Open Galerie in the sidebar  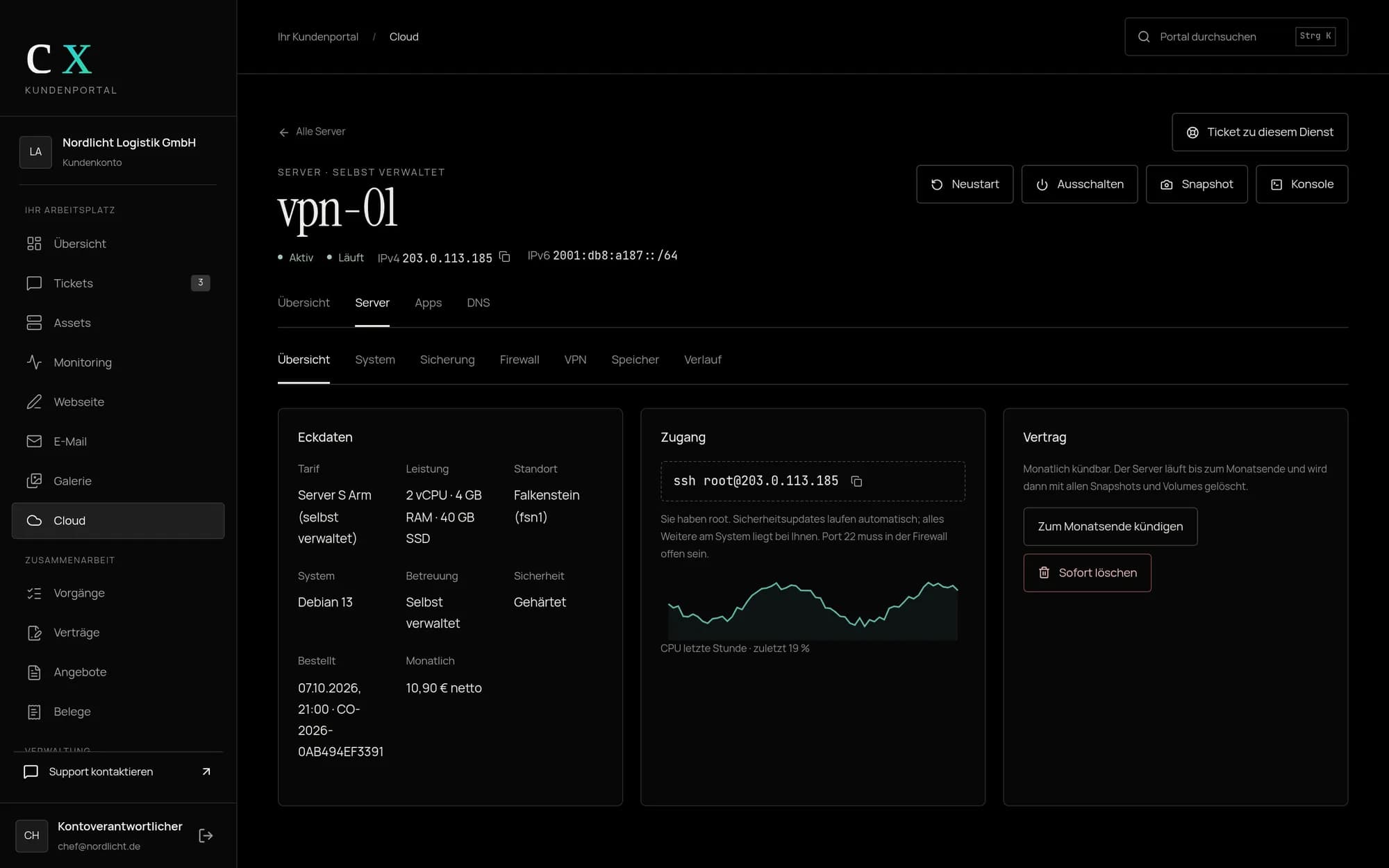coord(118,481)
